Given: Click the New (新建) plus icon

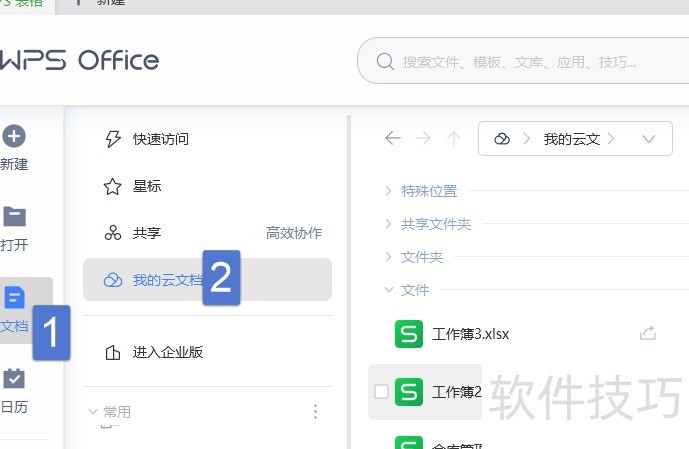Looking at the screenshot, I should coord(14,136).
